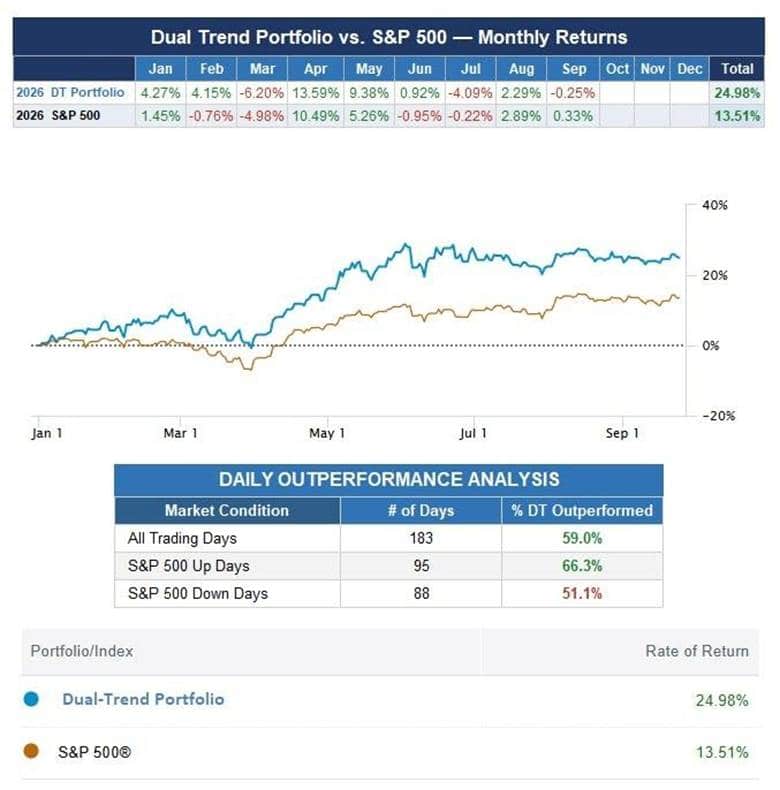The width and height of the screenshot is (780, 790).
Task: Click the 51.1% down days value
Action: click(x=582, y=593)
